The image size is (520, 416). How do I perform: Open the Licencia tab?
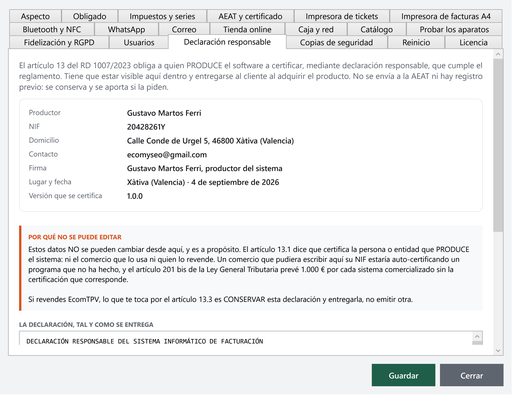[473, 42]
